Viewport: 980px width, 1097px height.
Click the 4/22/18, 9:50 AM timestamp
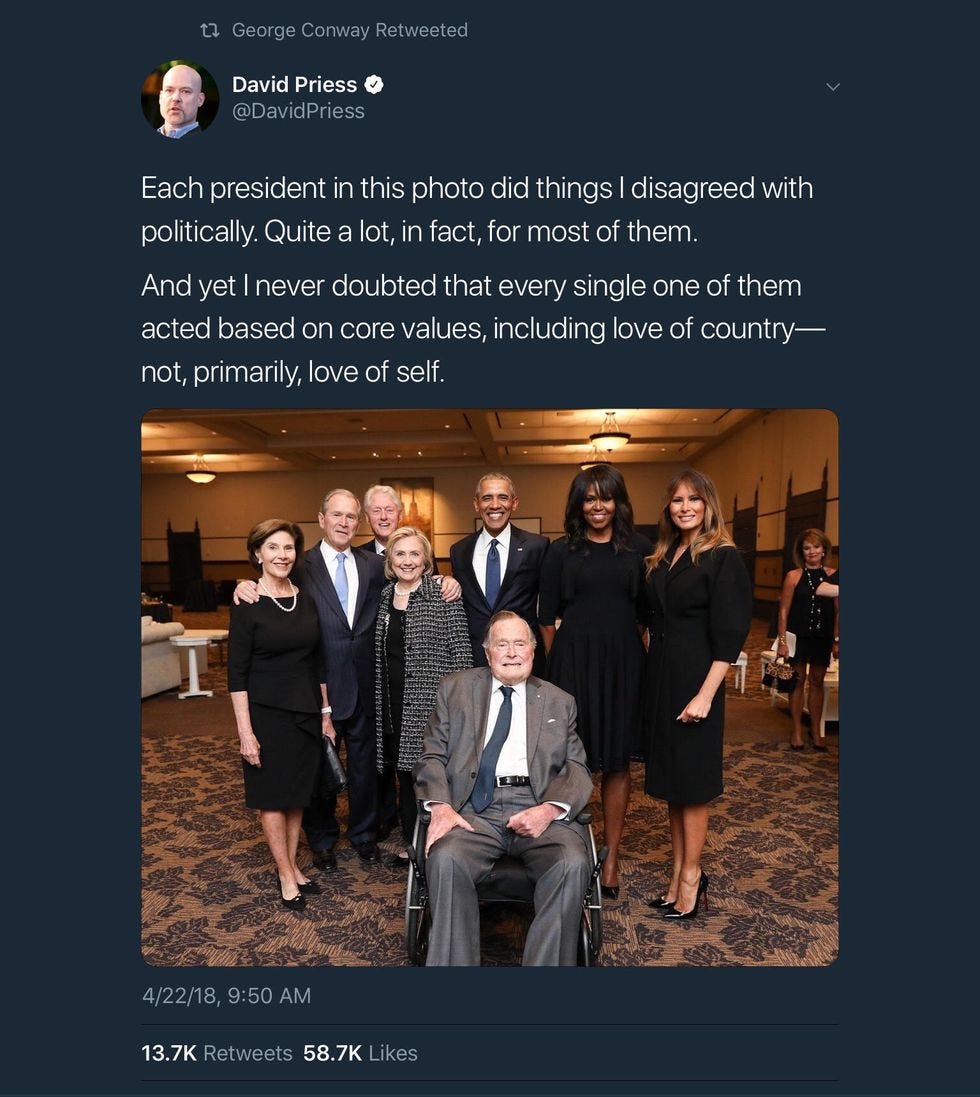226,995
